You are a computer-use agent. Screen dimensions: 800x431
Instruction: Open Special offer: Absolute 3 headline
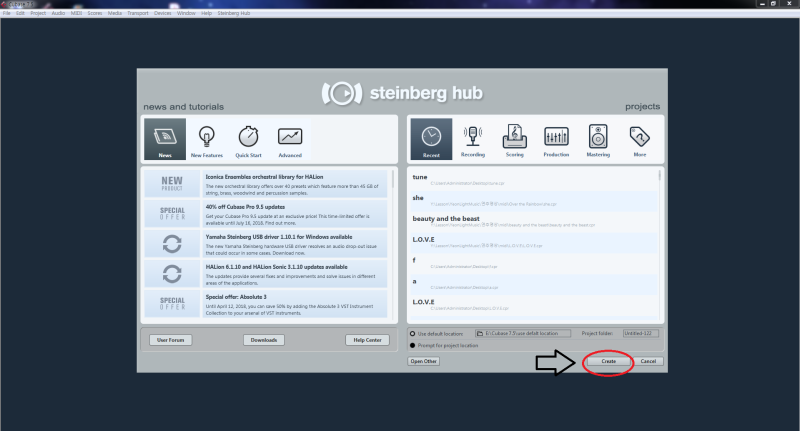pos(236,297)
